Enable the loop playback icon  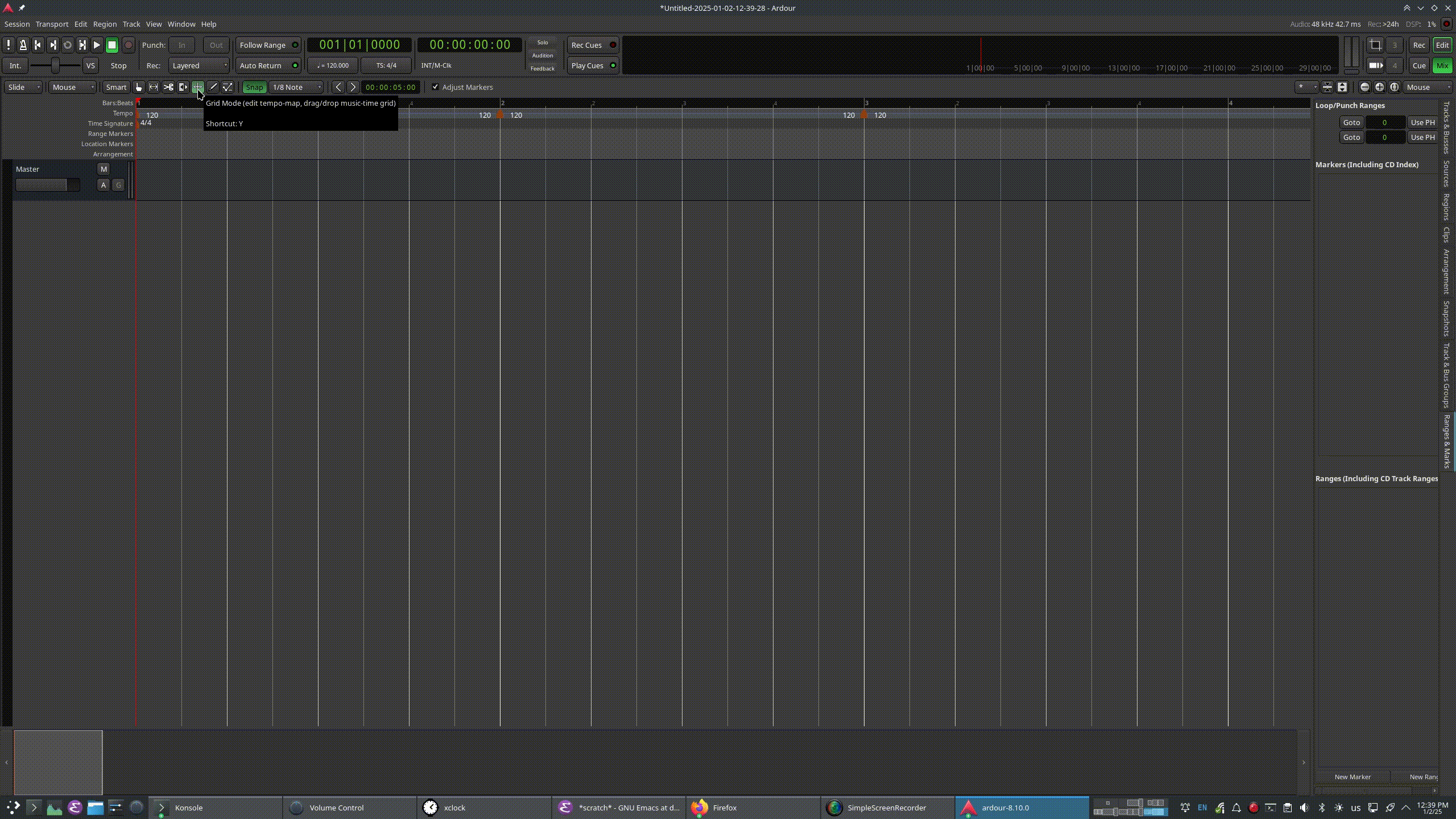click(x=67, y=45)
